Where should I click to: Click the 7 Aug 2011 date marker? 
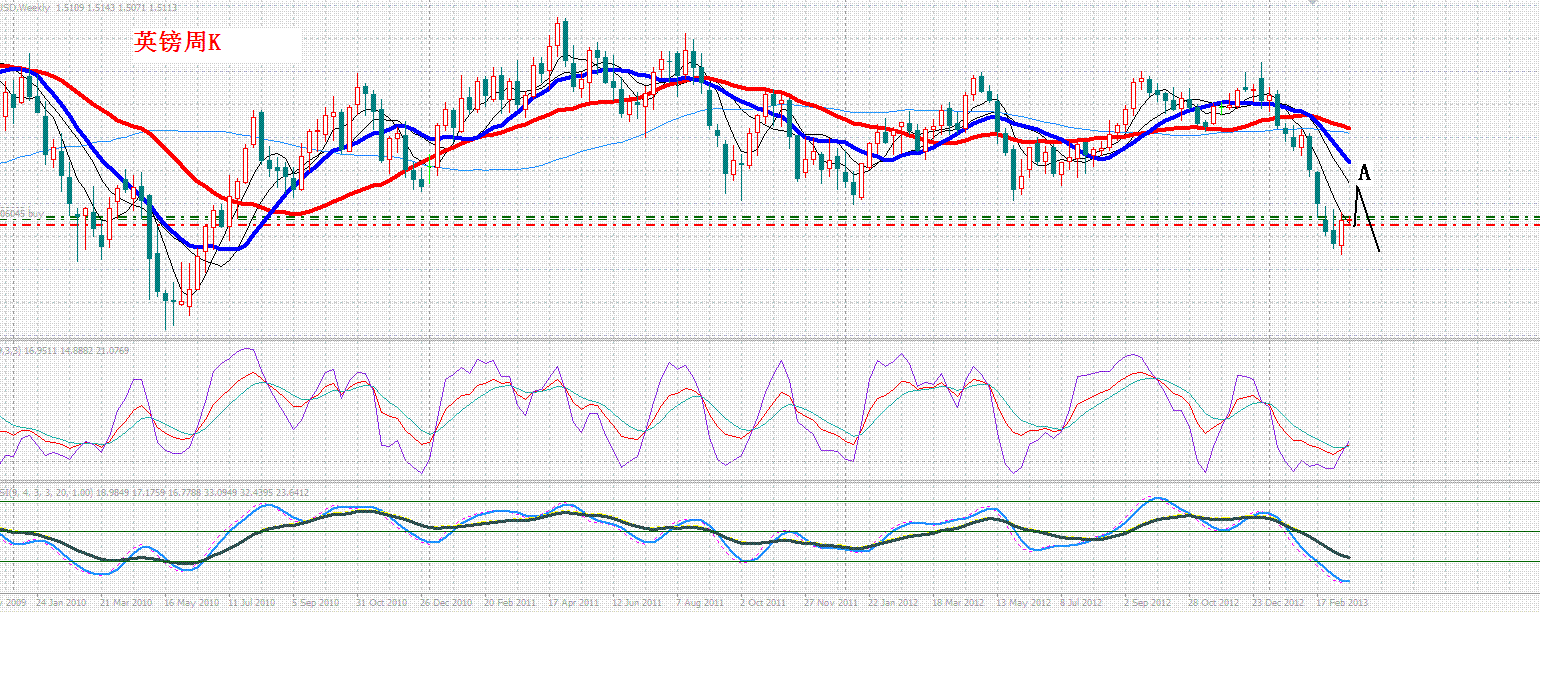(x=699, y=603)
